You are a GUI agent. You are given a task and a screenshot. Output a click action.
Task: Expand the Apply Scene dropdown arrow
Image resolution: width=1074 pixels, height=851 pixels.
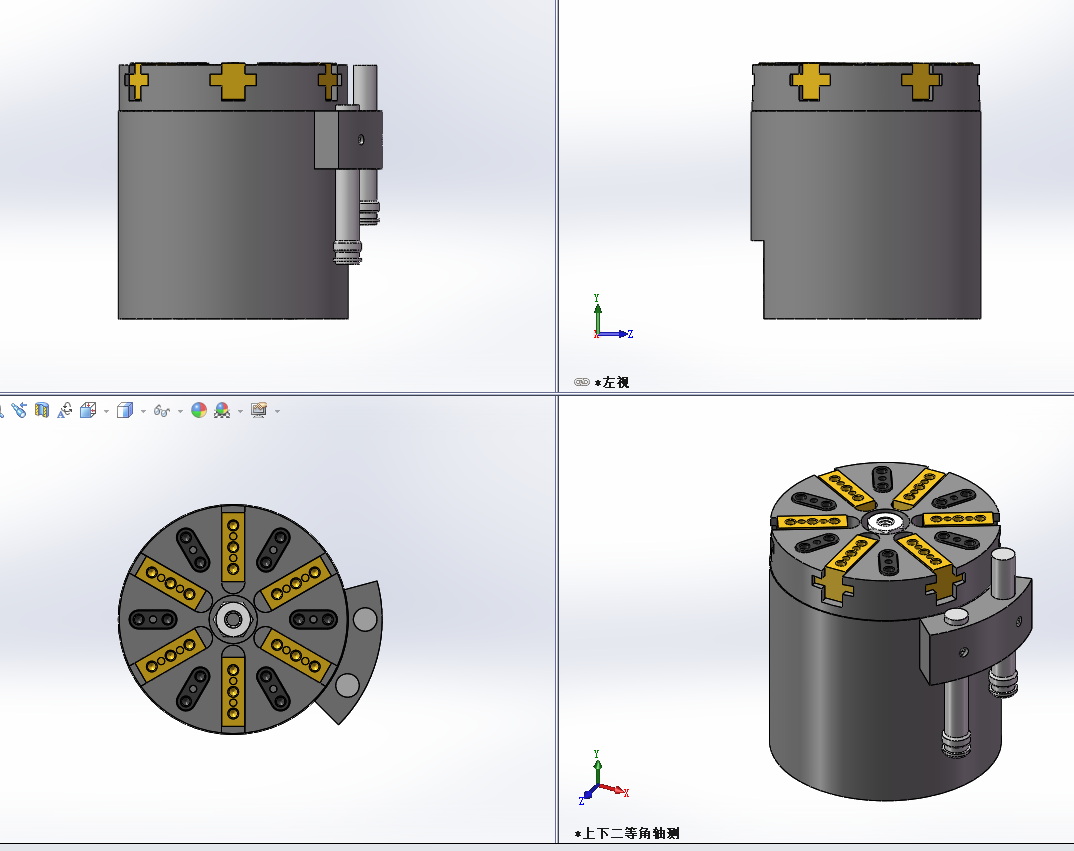[240, 411]
